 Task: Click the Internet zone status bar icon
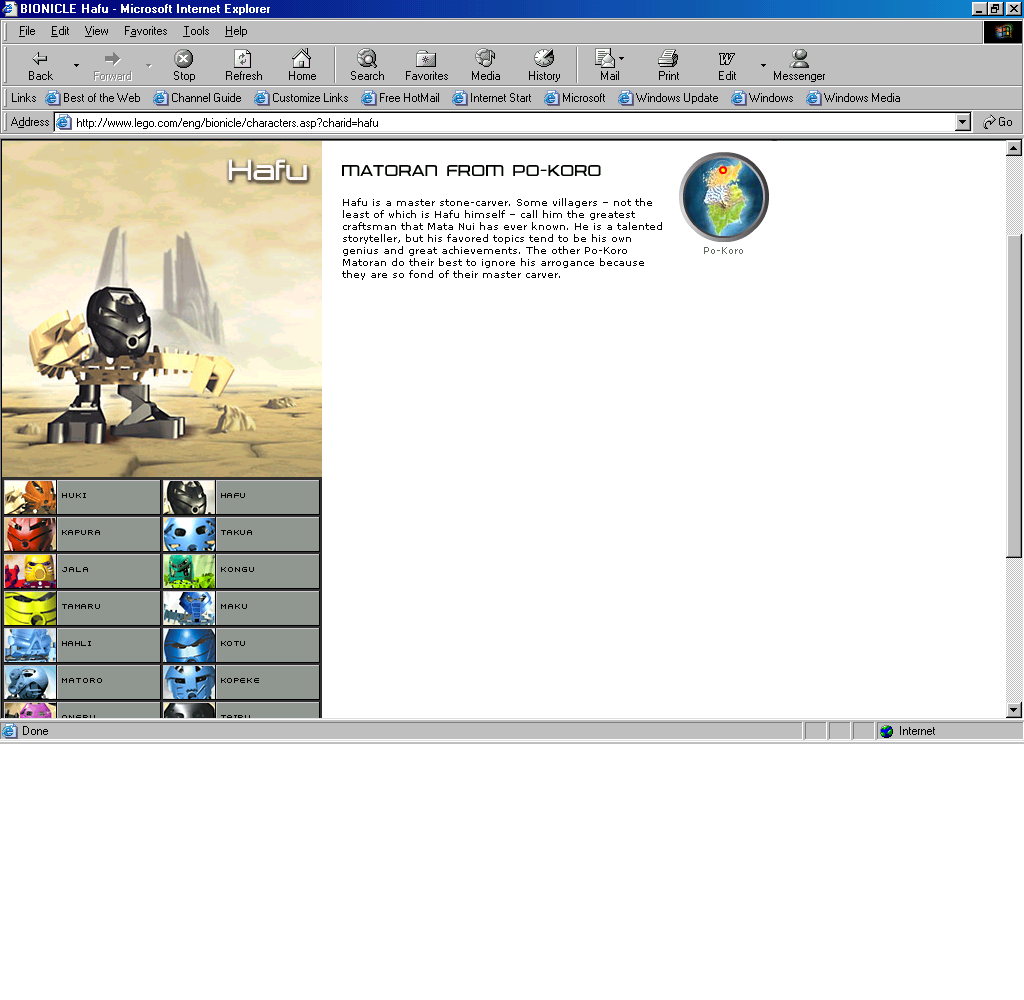tap(886, 732)
